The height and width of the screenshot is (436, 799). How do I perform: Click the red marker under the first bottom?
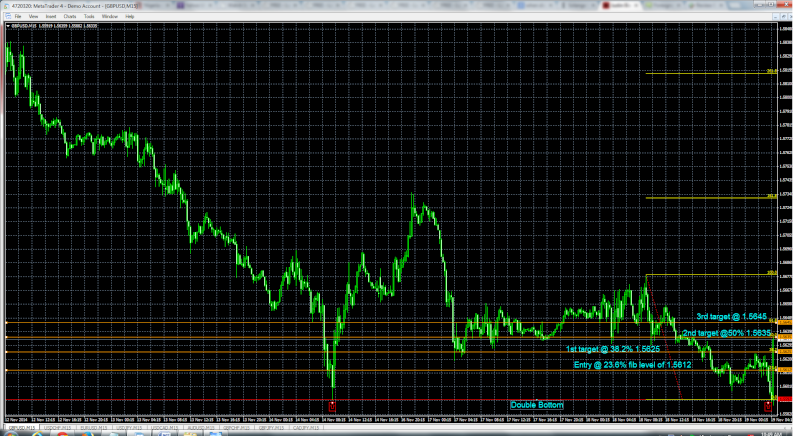[x=332, y=406]
